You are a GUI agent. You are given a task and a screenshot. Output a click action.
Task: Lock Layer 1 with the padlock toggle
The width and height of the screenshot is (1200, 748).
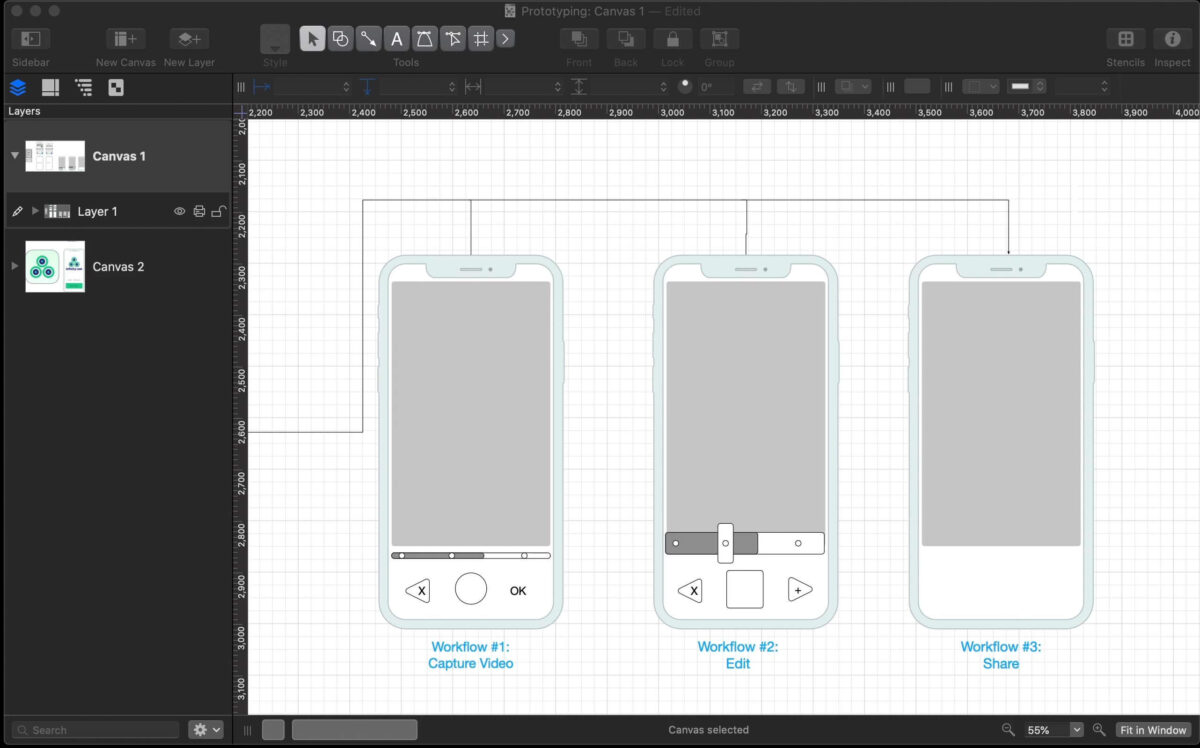[x=220, y=211]
